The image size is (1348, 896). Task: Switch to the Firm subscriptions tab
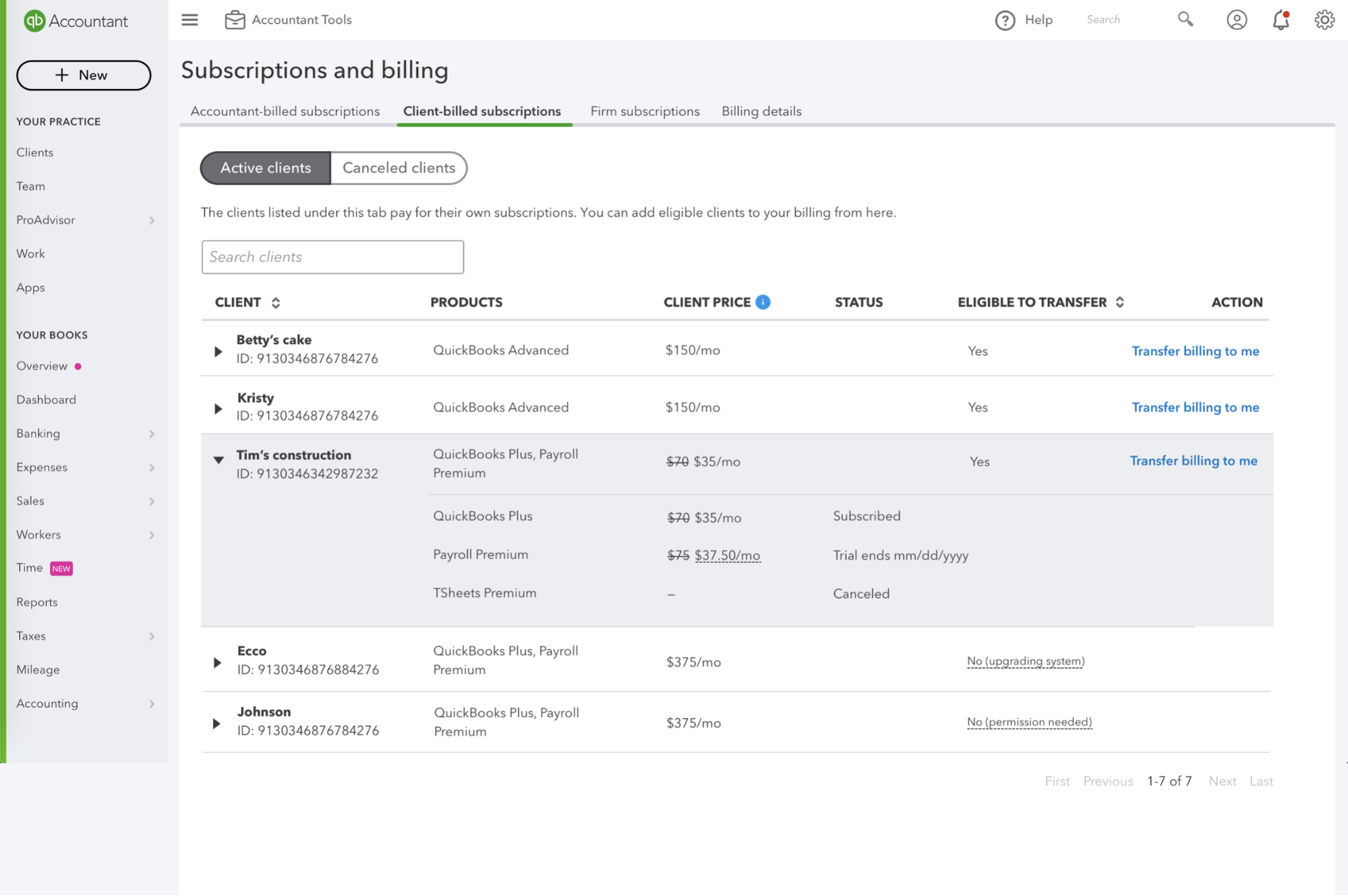tap(645, 111)
